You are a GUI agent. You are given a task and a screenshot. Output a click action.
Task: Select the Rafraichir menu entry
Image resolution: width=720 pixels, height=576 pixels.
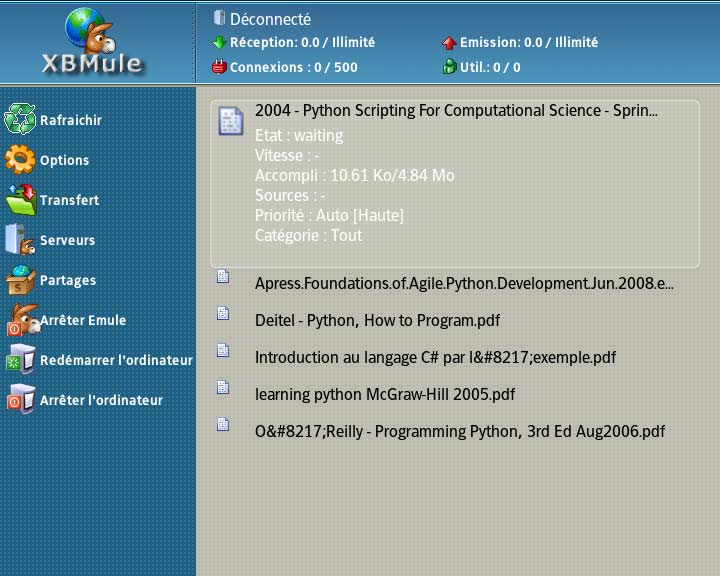tap(71, 120)
